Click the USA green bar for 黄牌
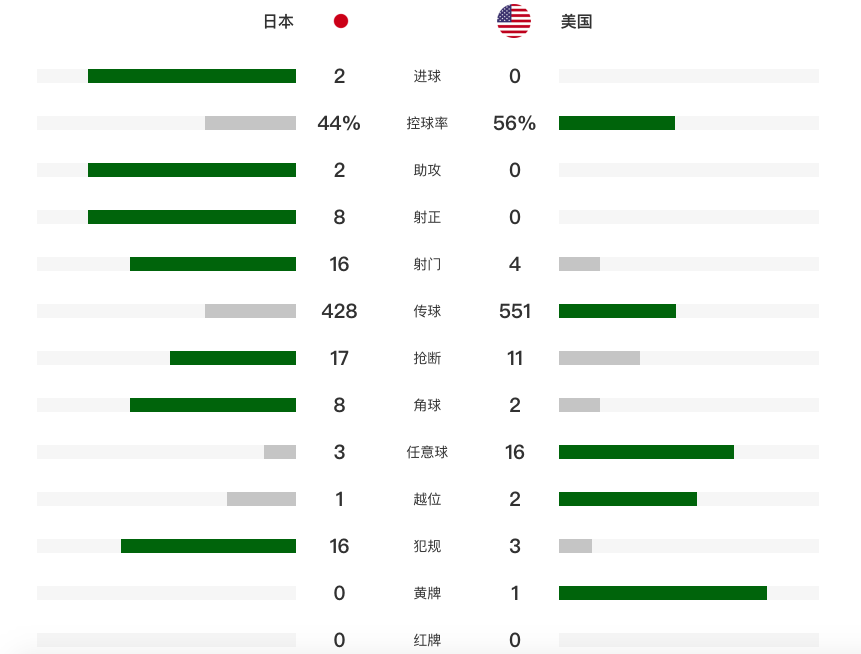Viewport: 861px width, 654px height. (663, 593)
